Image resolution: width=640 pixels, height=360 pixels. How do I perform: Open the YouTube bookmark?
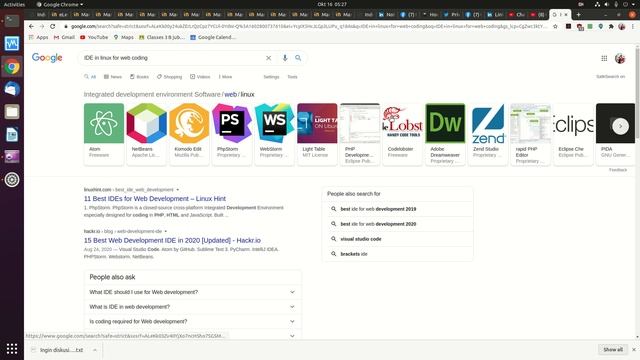click(94, 37)
